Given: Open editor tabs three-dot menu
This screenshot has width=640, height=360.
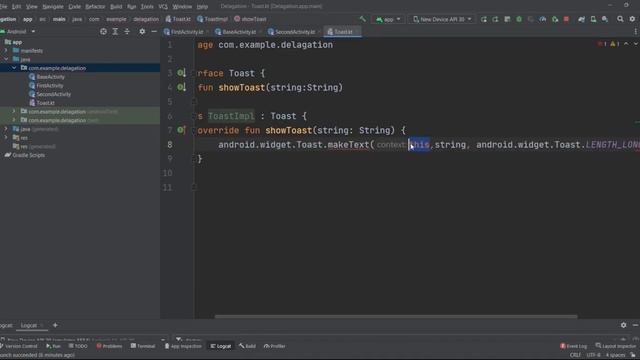Looking at the screenshot, I should pos(636,31).
